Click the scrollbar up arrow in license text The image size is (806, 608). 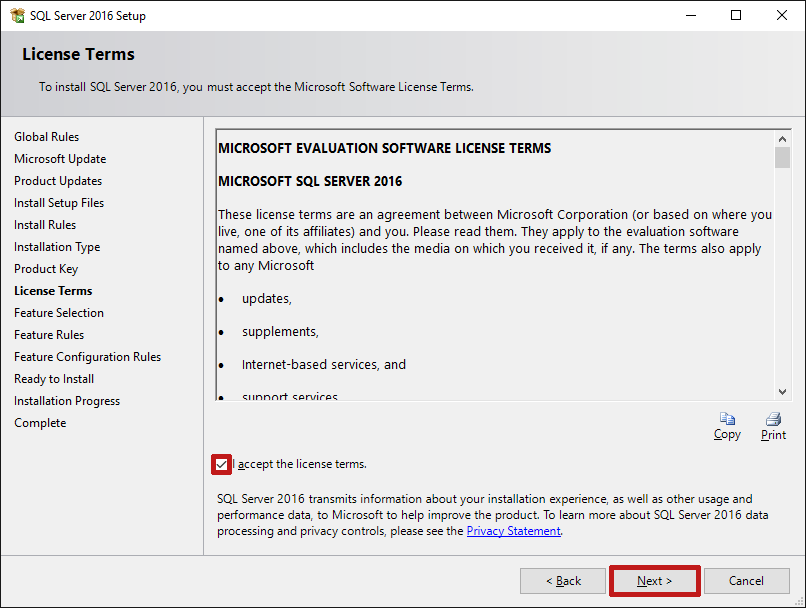pyautogui.click(x=781, y=139)
